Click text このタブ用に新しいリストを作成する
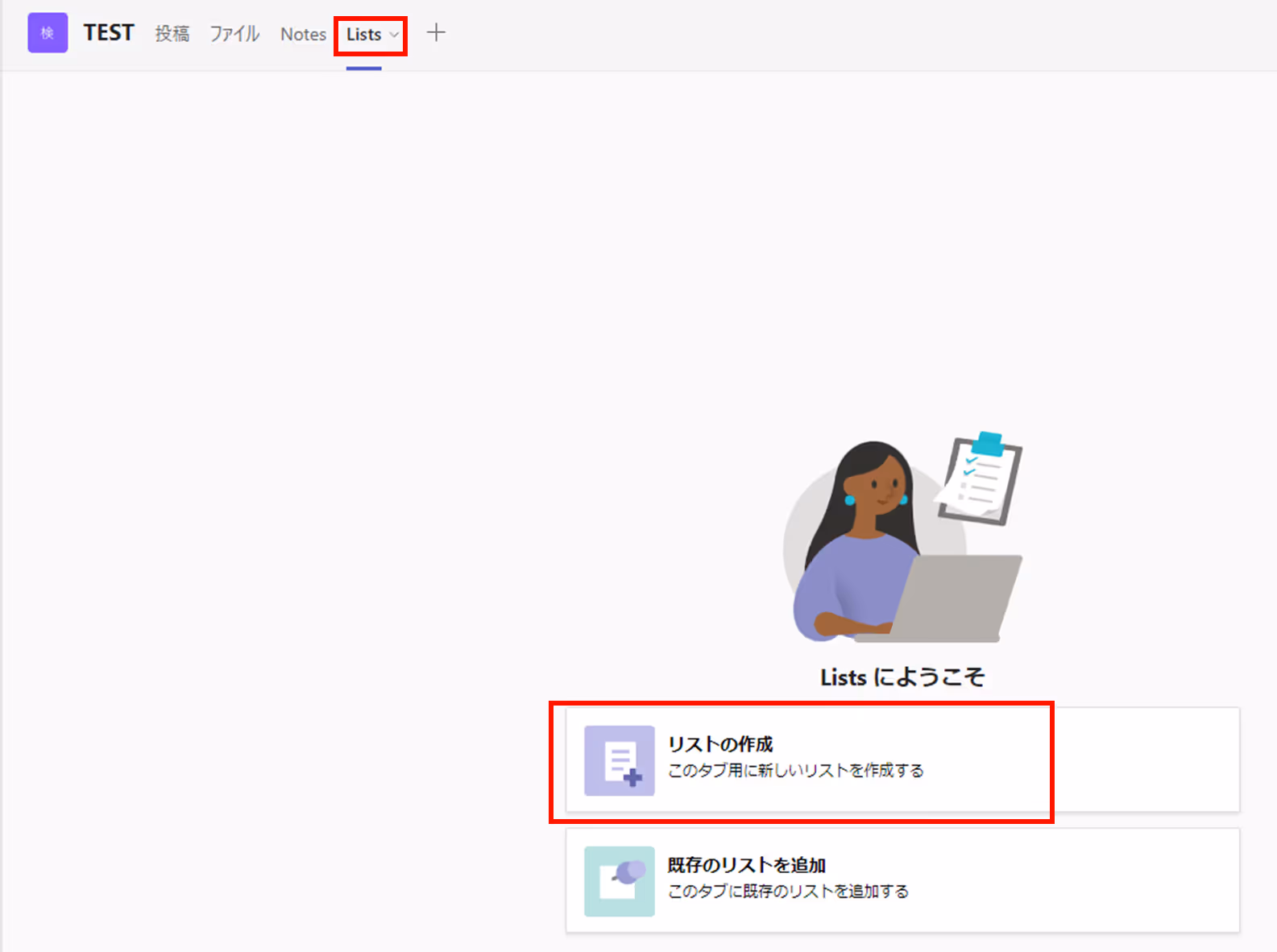The width and height of the screenshot is (1277, 952). (x=796, y=771)
